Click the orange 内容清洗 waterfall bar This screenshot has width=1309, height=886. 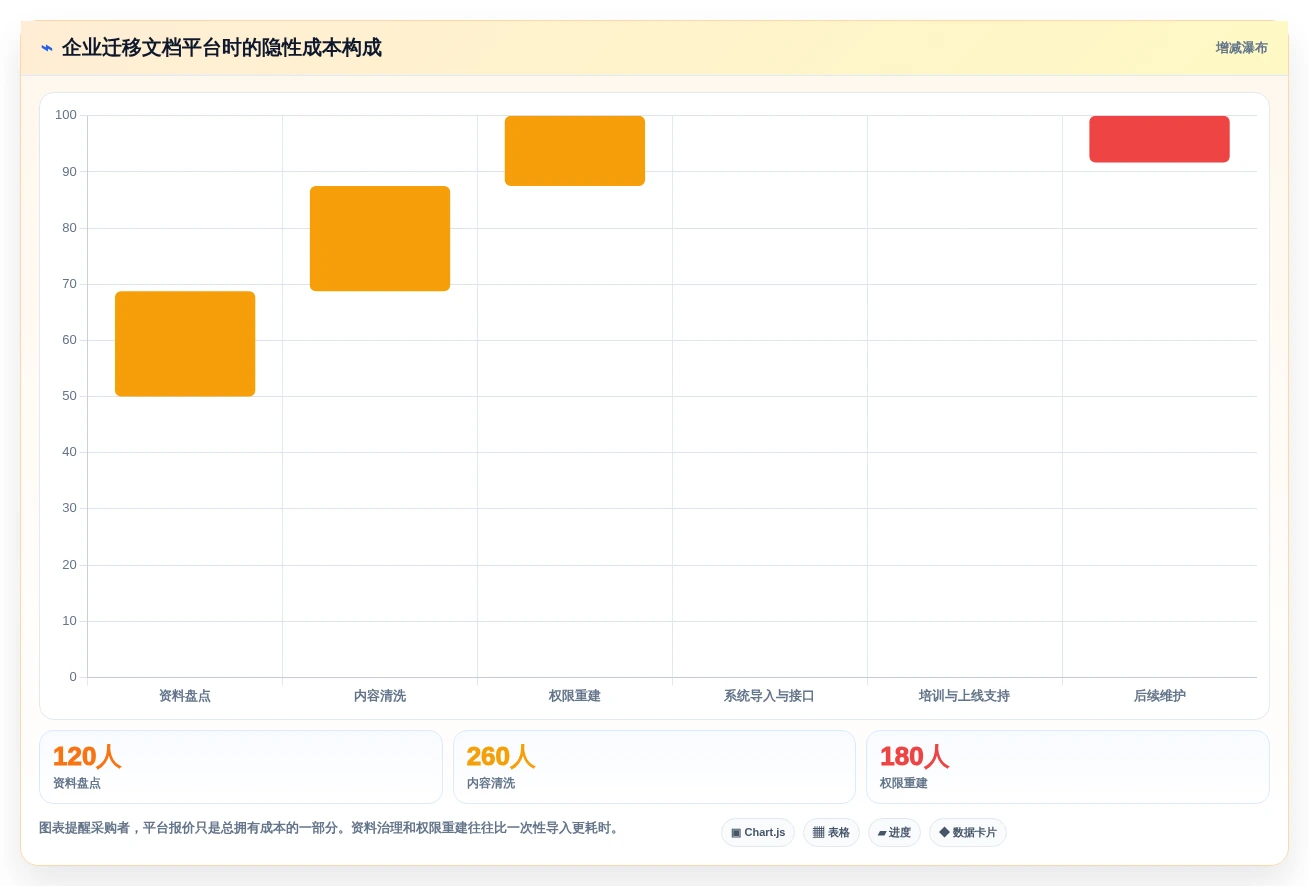380,238
